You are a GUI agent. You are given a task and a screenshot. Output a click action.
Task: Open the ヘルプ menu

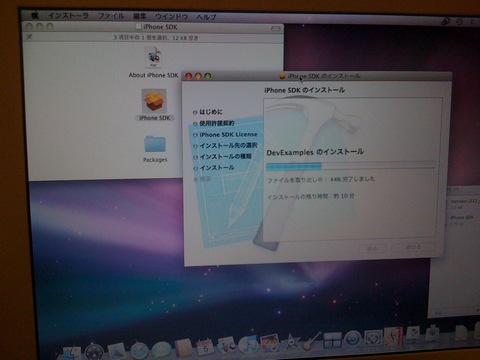coord(206,17)
